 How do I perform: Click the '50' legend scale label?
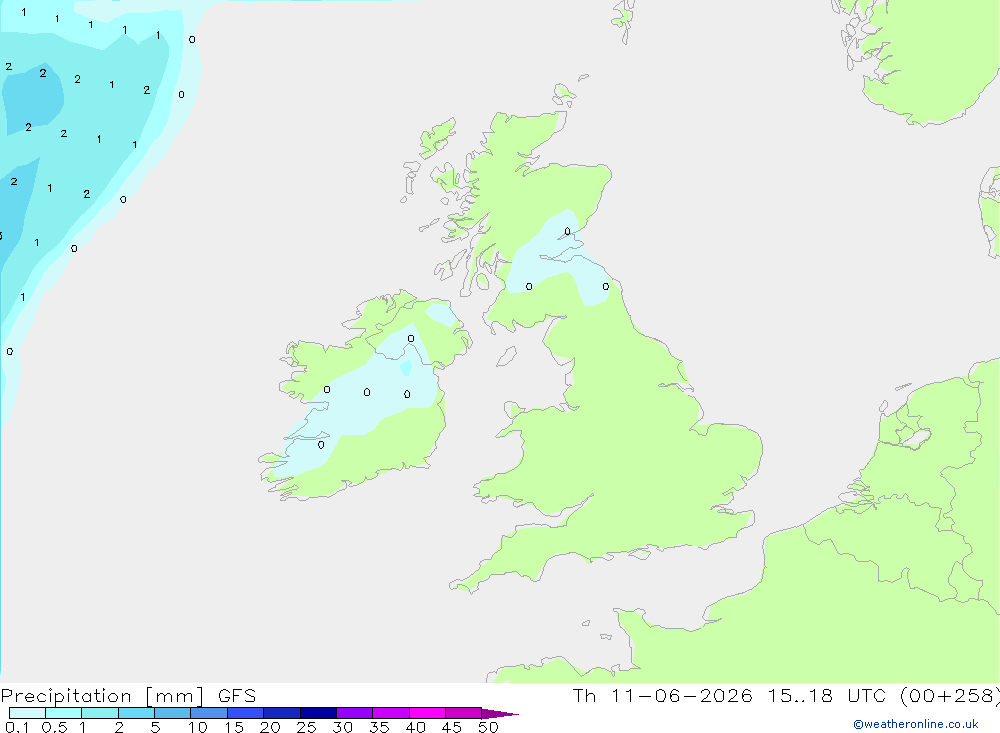coord(489,727)
